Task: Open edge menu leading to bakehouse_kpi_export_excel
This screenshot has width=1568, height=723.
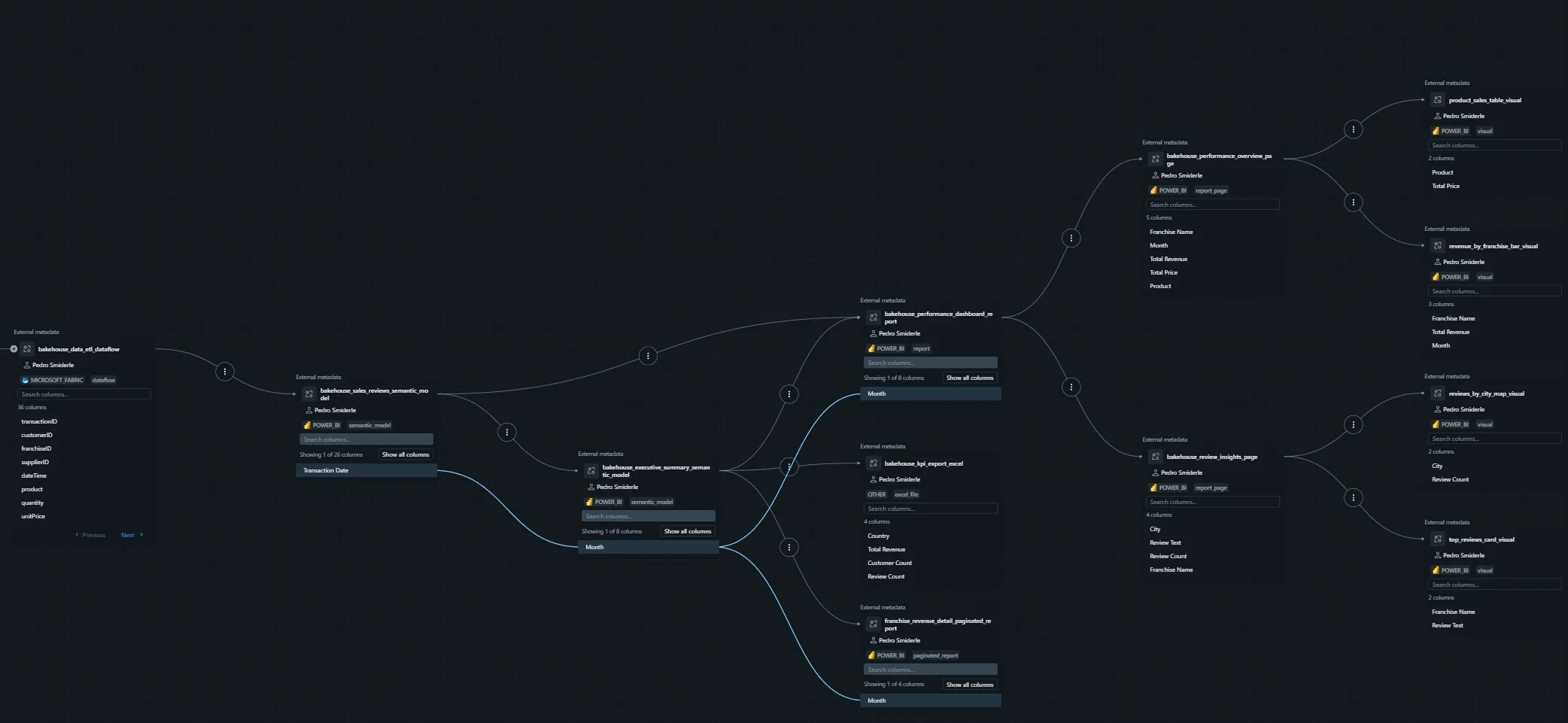Action: pyautogui.click(x=789, y=466)
